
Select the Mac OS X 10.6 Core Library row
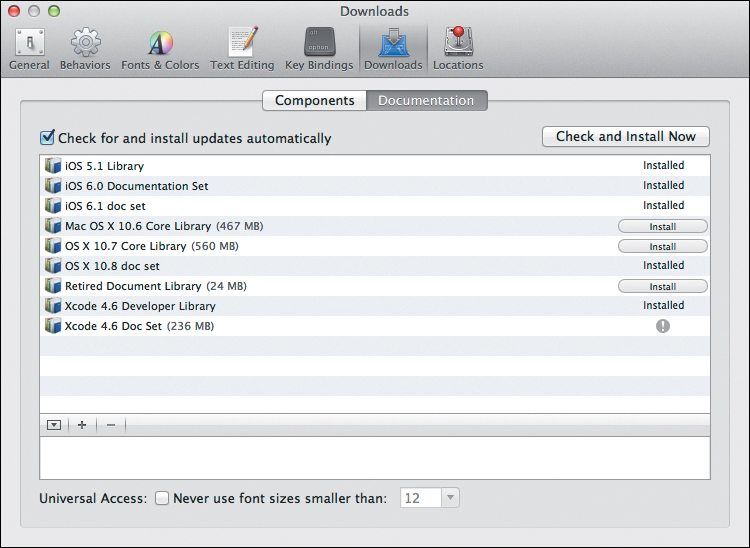tap(375, 226)
